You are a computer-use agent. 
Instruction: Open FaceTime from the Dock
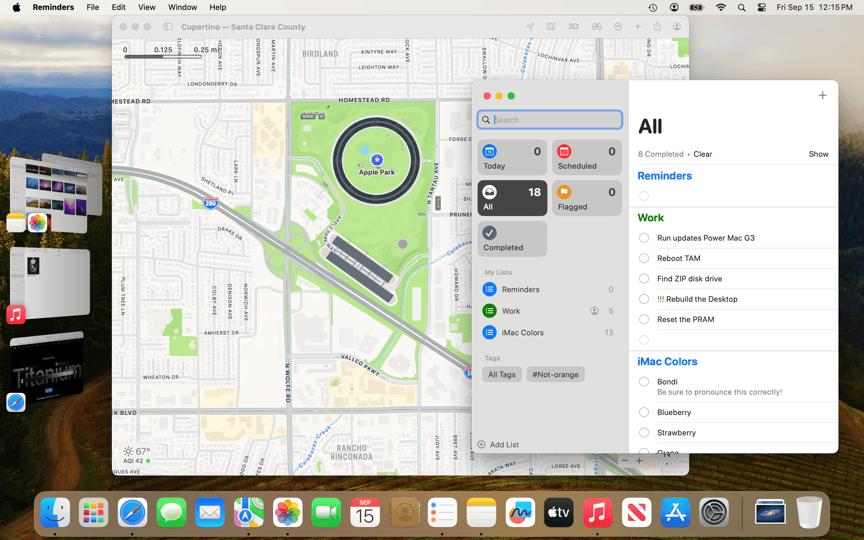tap(326, 513)
